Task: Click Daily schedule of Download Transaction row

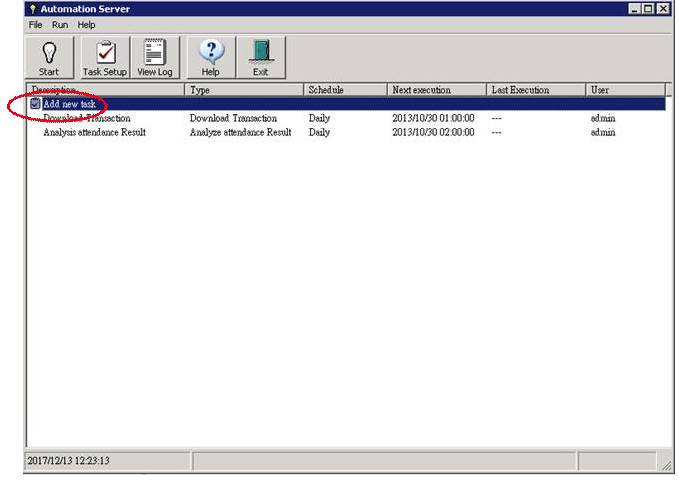Action: pyautogui.click(x=319, y=118)
